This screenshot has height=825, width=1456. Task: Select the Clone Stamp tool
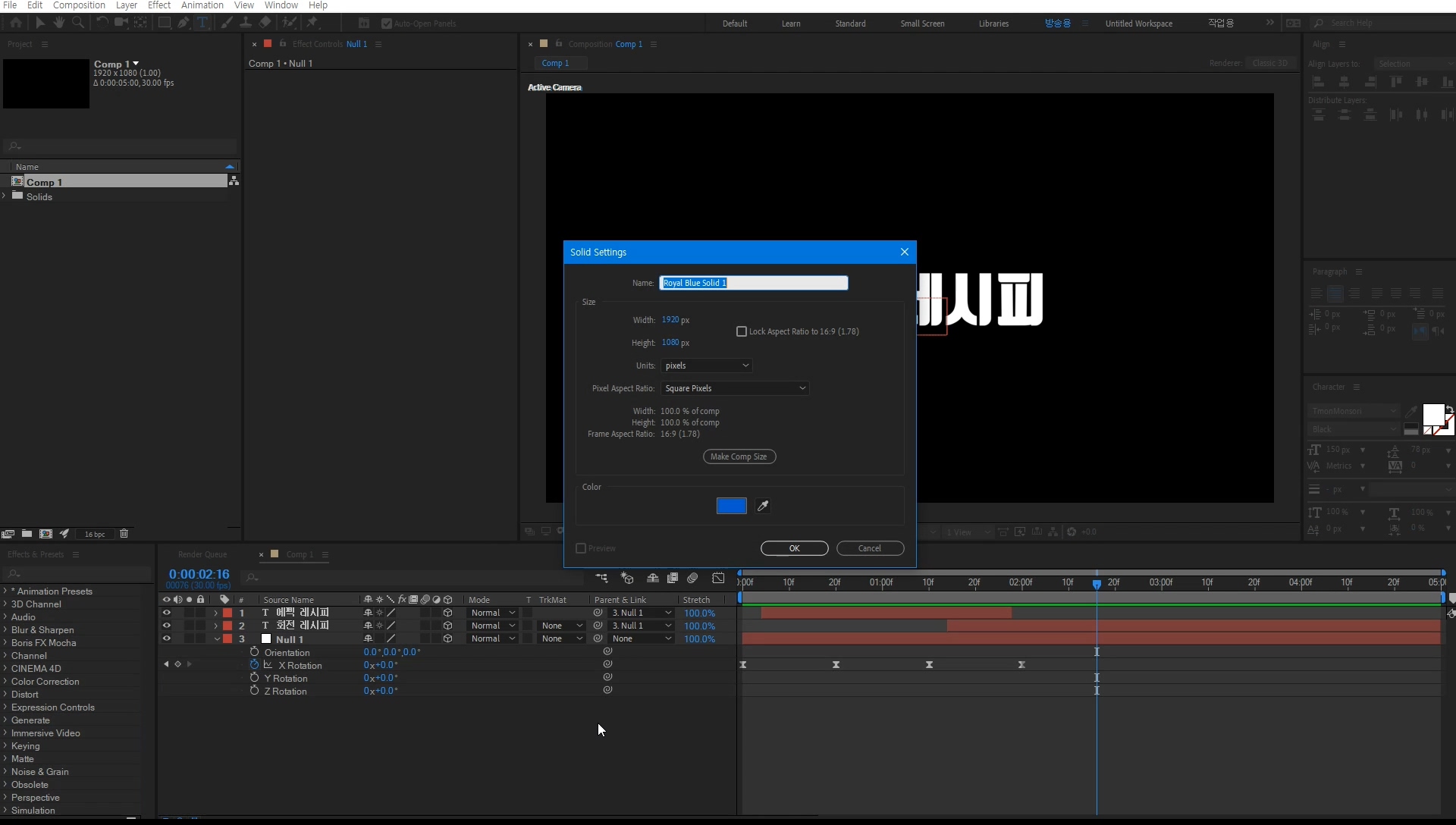pyautogui.click(x=246, y=23)
